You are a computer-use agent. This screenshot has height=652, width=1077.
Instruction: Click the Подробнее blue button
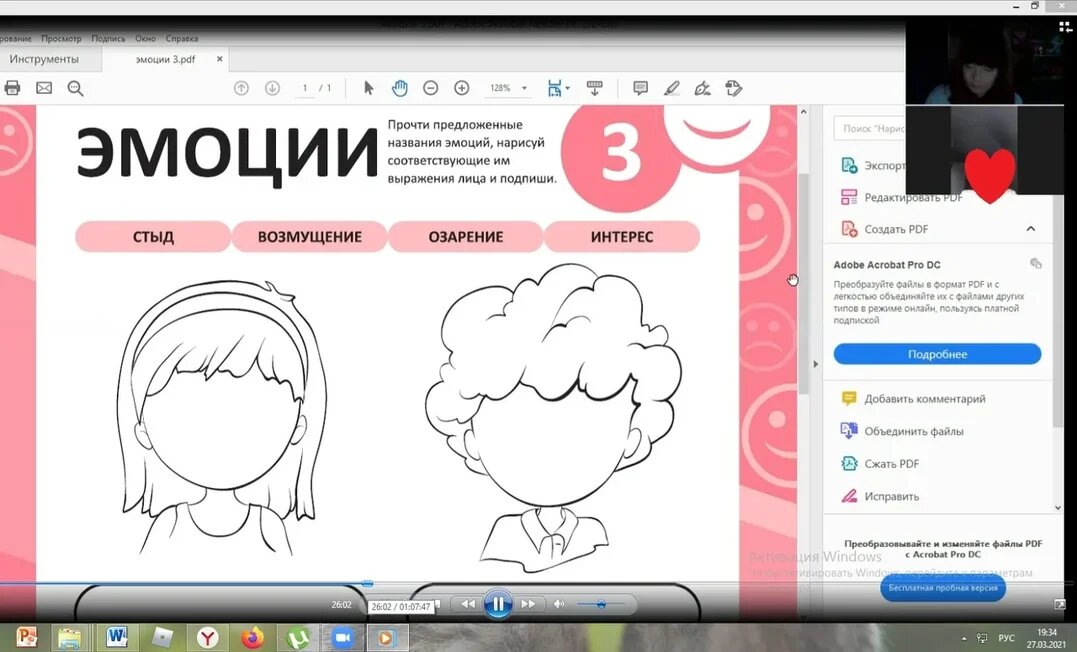pyautogui.click(x=936, y=354)
